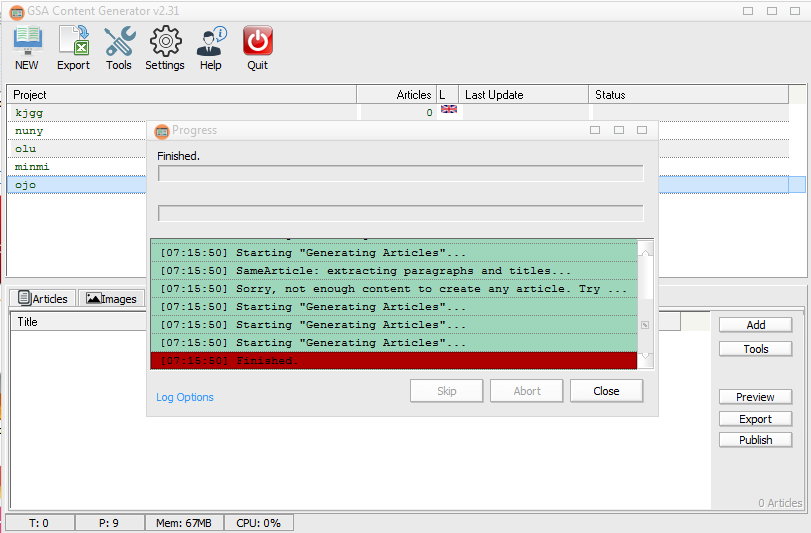
Task: Open the Settings gear icon
Action: (165, 48)
